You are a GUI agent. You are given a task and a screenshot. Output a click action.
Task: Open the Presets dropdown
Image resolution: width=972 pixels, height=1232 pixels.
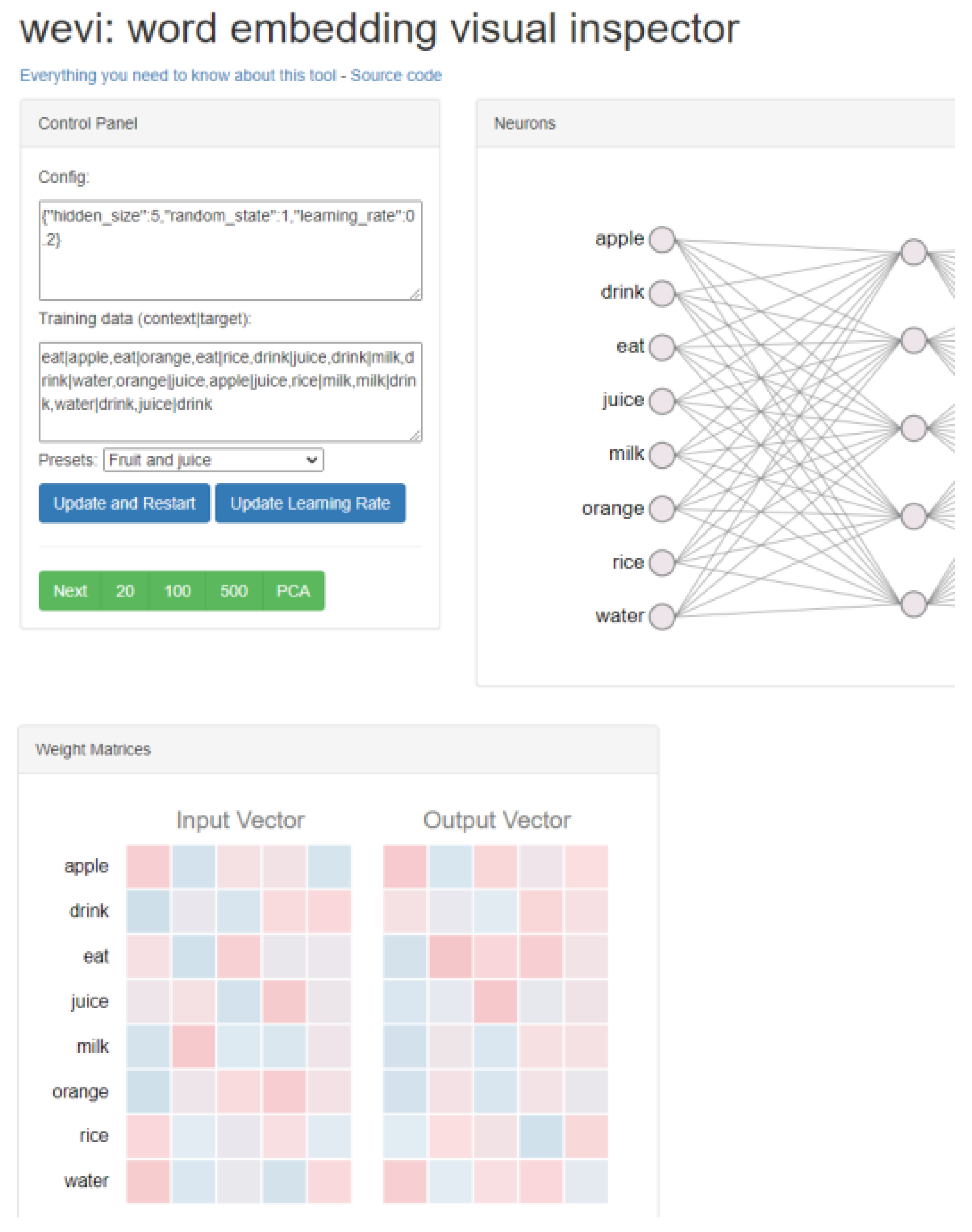(213, 460)
